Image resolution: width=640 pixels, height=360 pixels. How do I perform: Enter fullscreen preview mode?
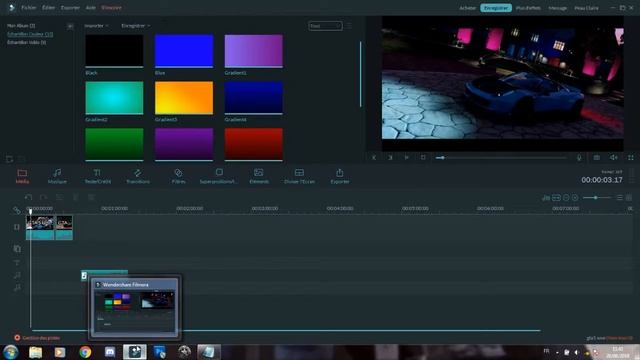[x=631, y=158]
